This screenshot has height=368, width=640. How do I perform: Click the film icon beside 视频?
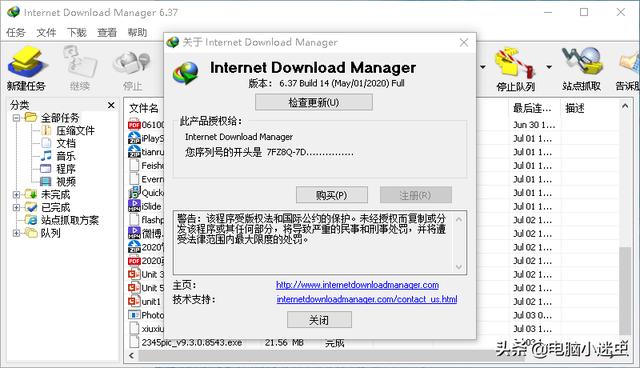tap(45, 182)
